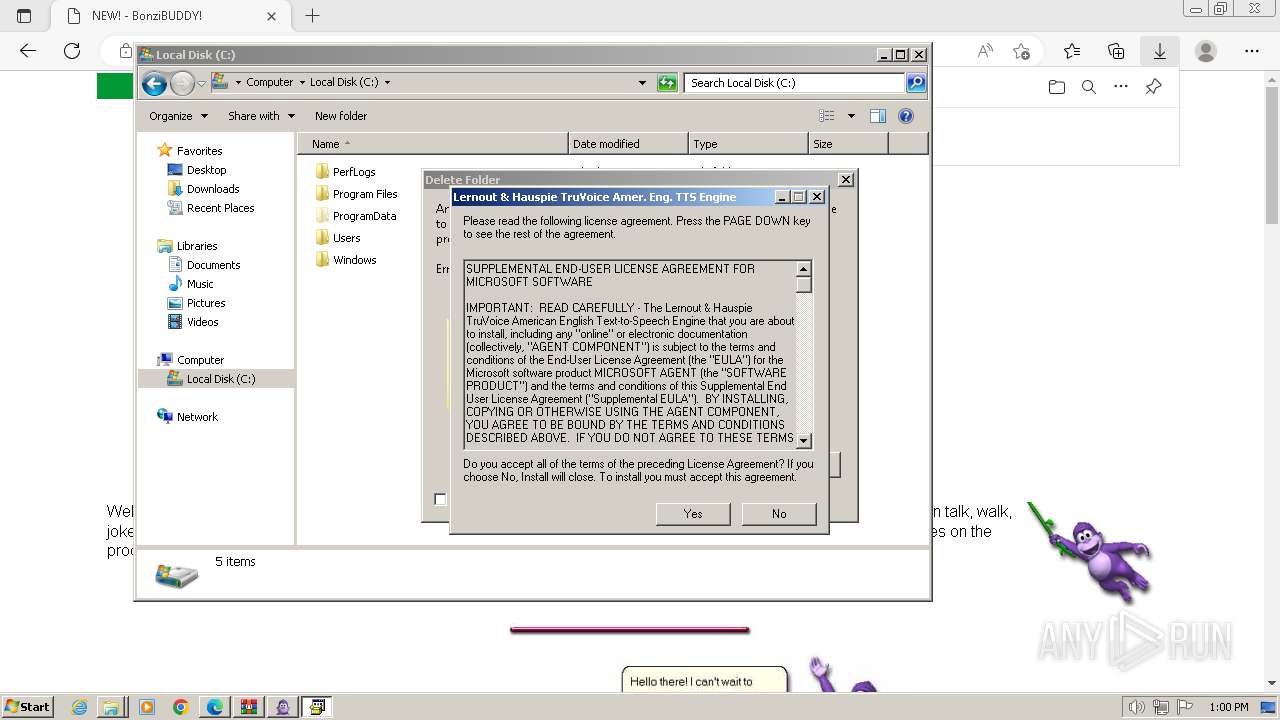Click the Explorer address refresh button
Viewport: 1280px width, 720px height.
click(667, 83)
